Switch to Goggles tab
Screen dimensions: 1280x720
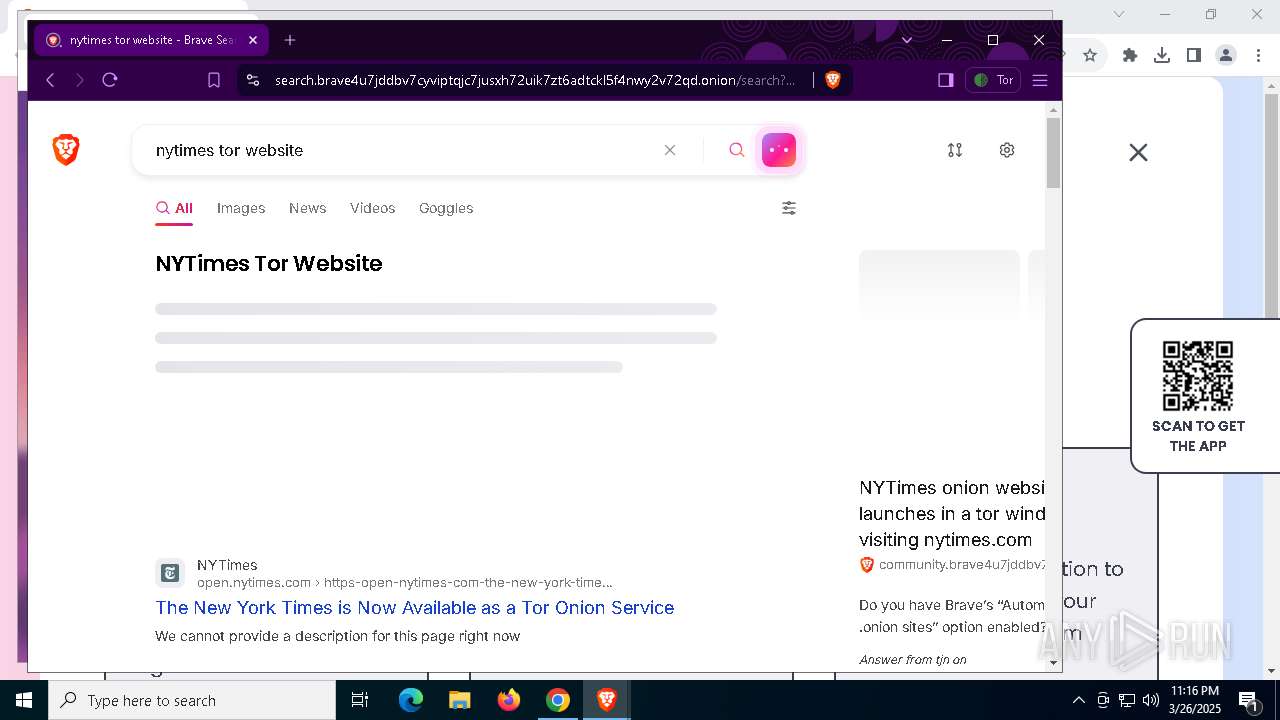tap(446, 208)
